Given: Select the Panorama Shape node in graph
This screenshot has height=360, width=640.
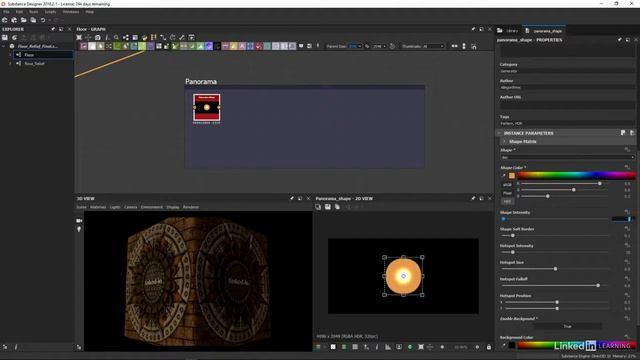Looking at the screenshot, I should [207, 107].
